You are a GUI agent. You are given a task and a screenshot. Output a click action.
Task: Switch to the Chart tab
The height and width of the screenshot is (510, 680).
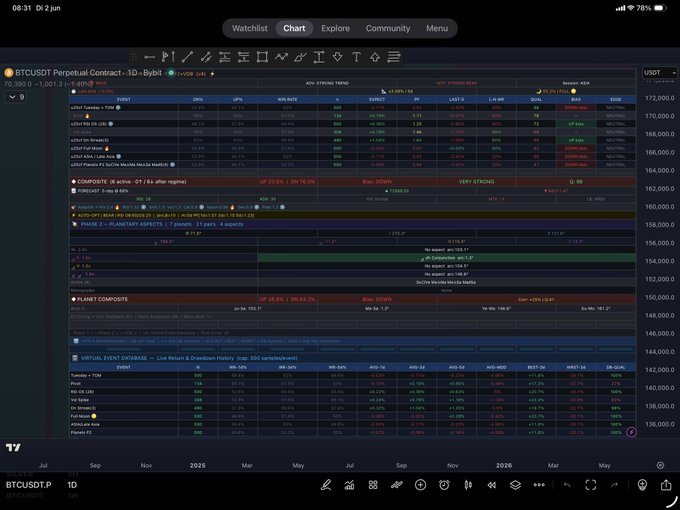click(x=294, y=28)
